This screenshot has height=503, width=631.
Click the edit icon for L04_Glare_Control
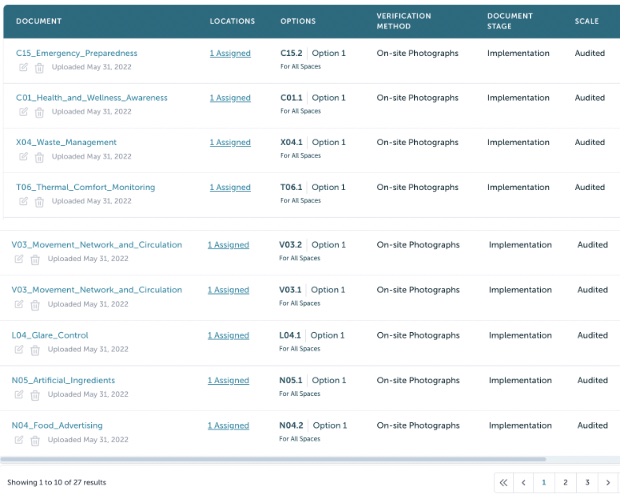[x=19, y=350]
